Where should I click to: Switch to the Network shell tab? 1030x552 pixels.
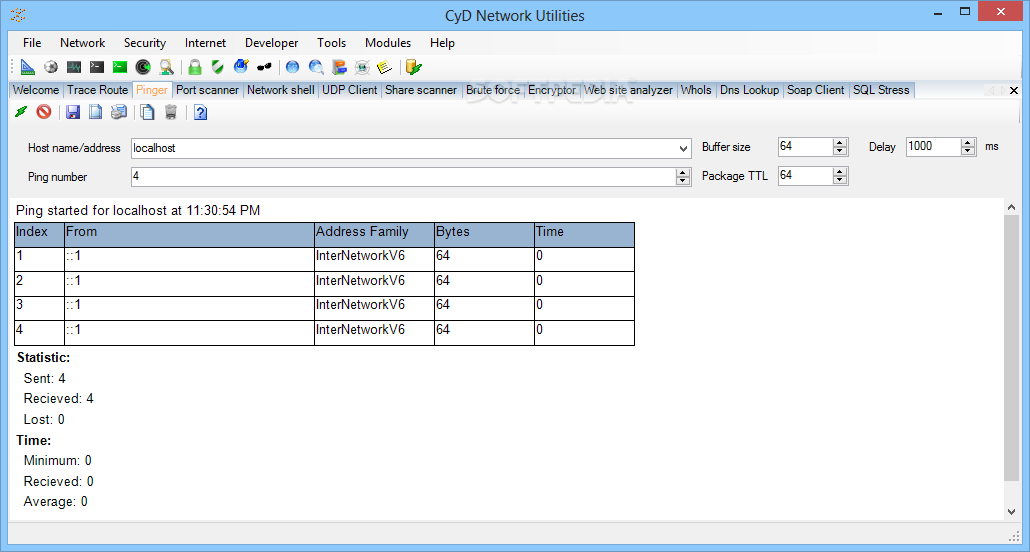280,90
